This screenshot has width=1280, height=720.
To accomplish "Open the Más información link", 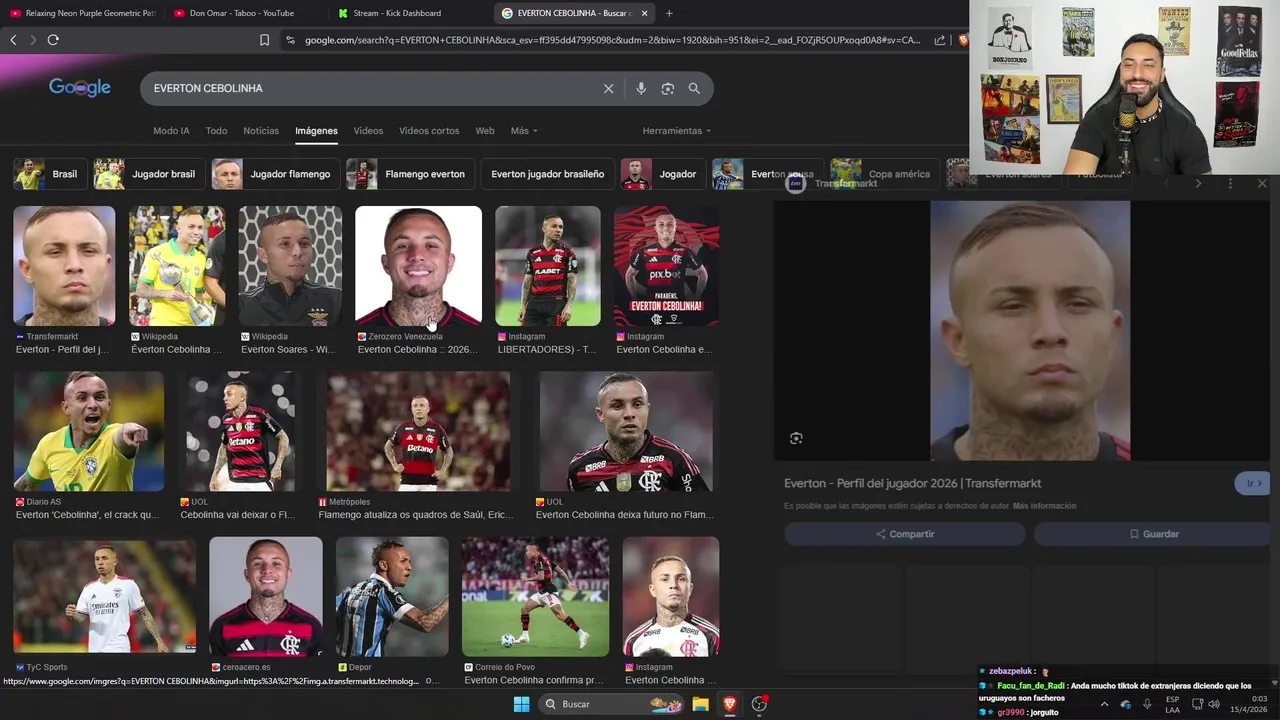I will 1044,506.
